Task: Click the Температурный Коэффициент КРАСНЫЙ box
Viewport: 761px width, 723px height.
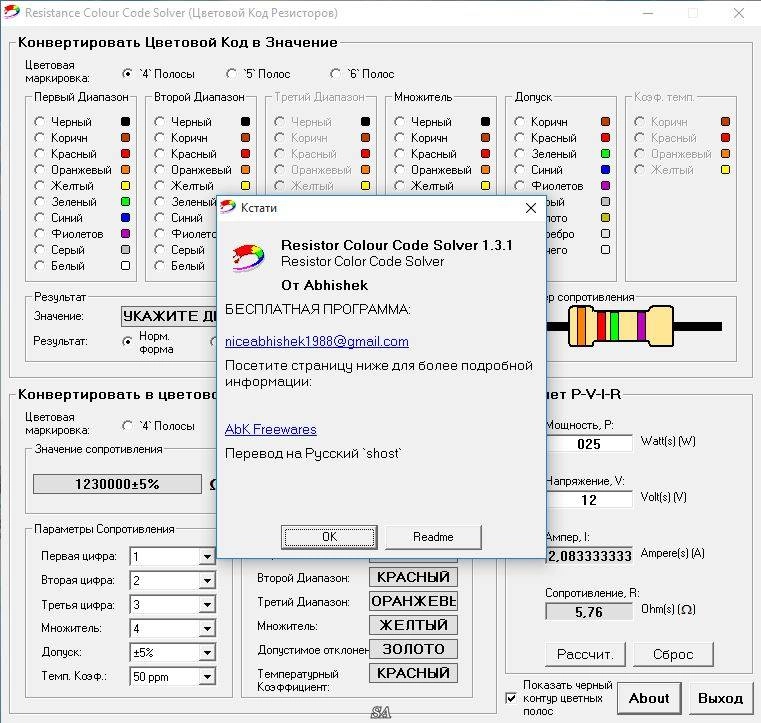Action: pyautogui.click(x=413, y=673)
